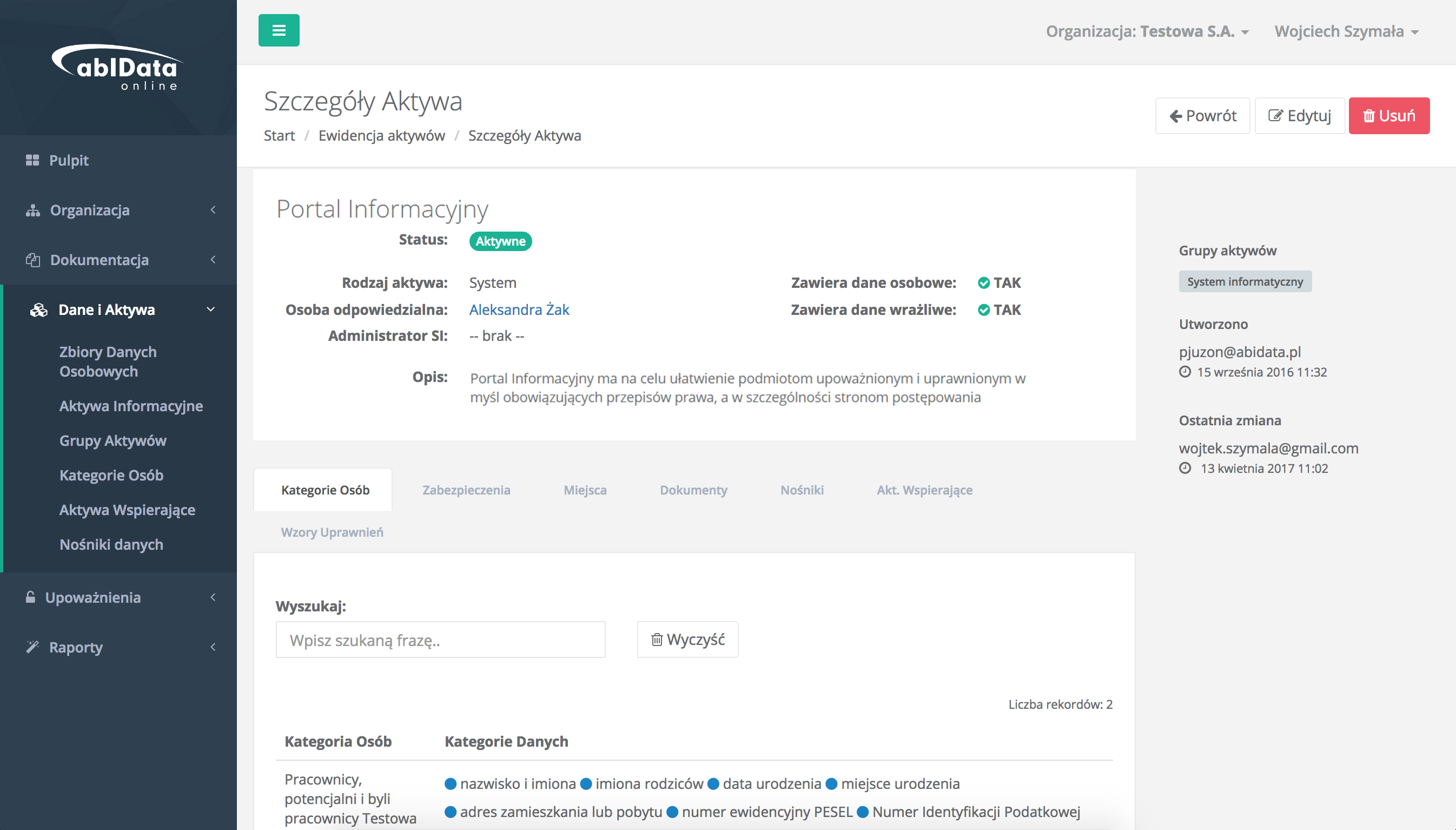Delete asset with the Usuń button
The height and width of the screenshot is (830, 1456).
tap(1389, 116)
